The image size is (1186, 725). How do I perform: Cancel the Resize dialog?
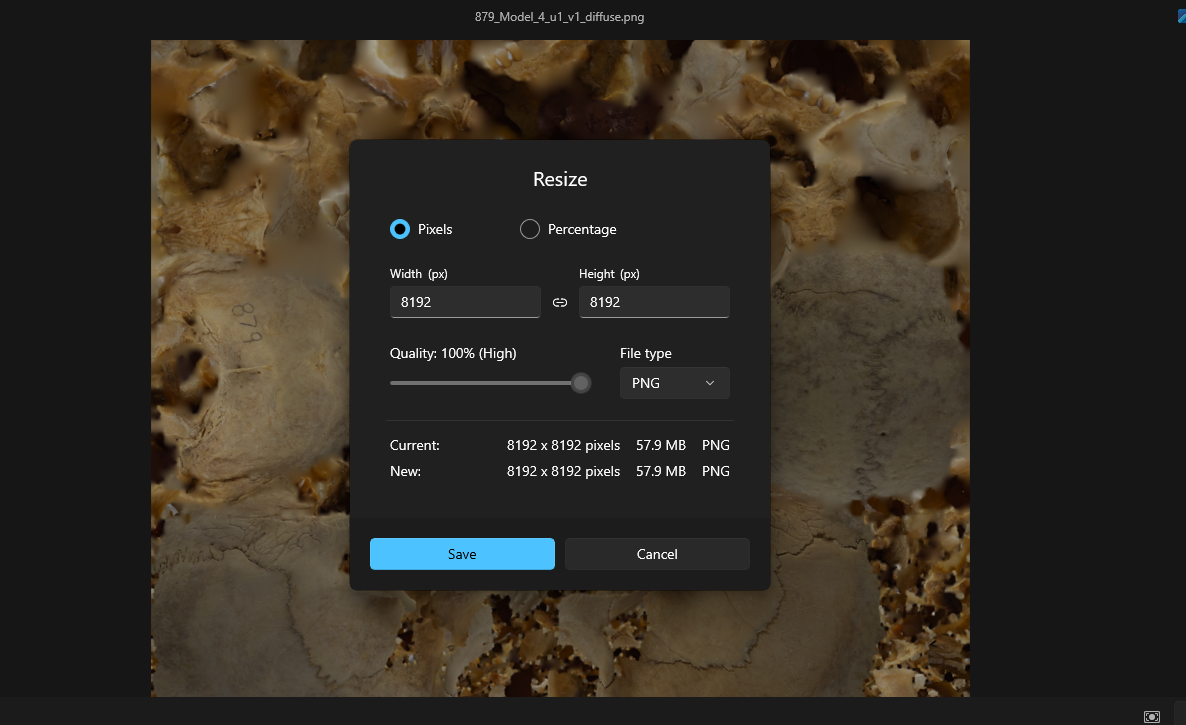pos(657,554)
